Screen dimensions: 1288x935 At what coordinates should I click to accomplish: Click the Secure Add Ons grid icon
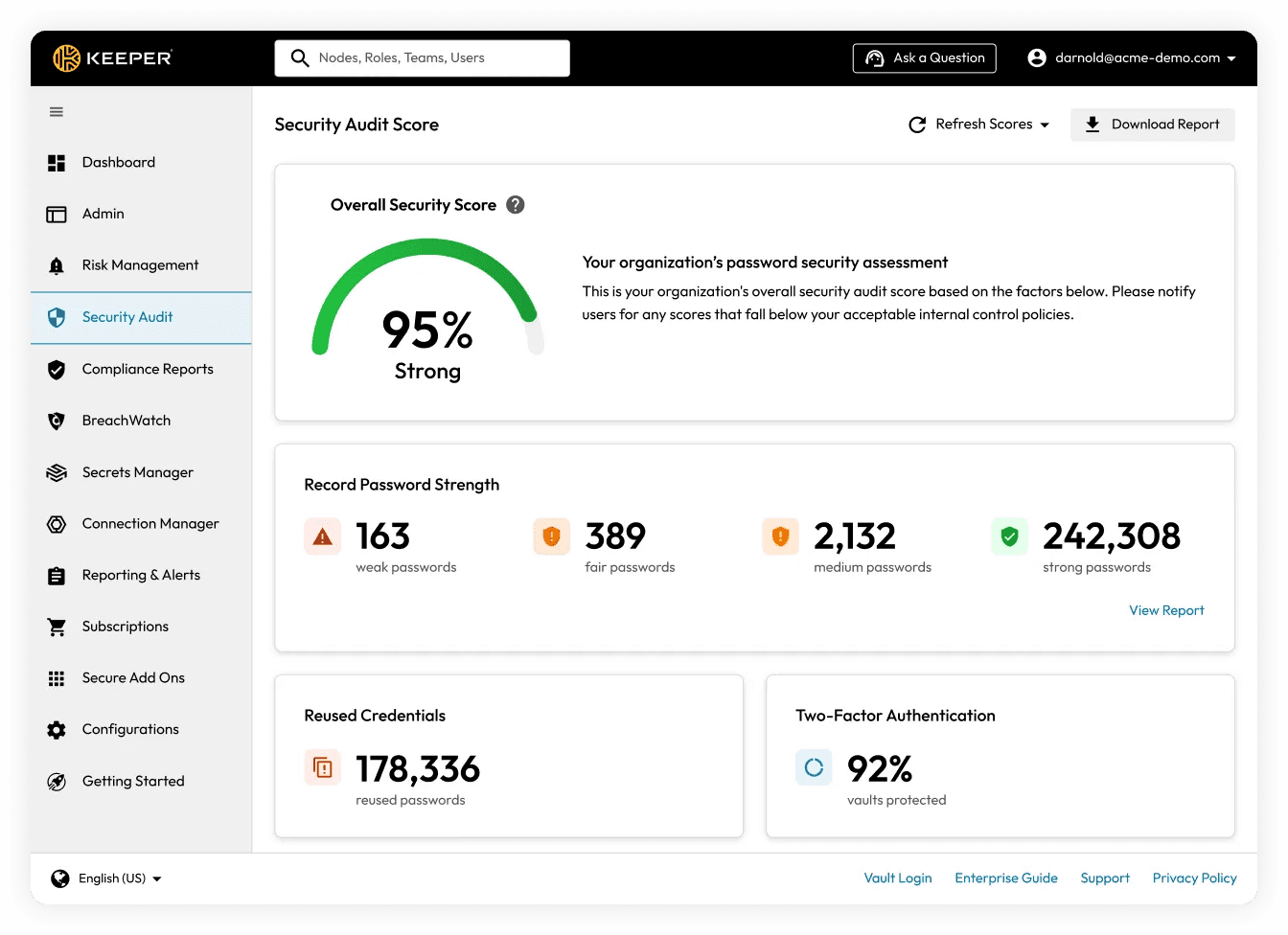57,678
